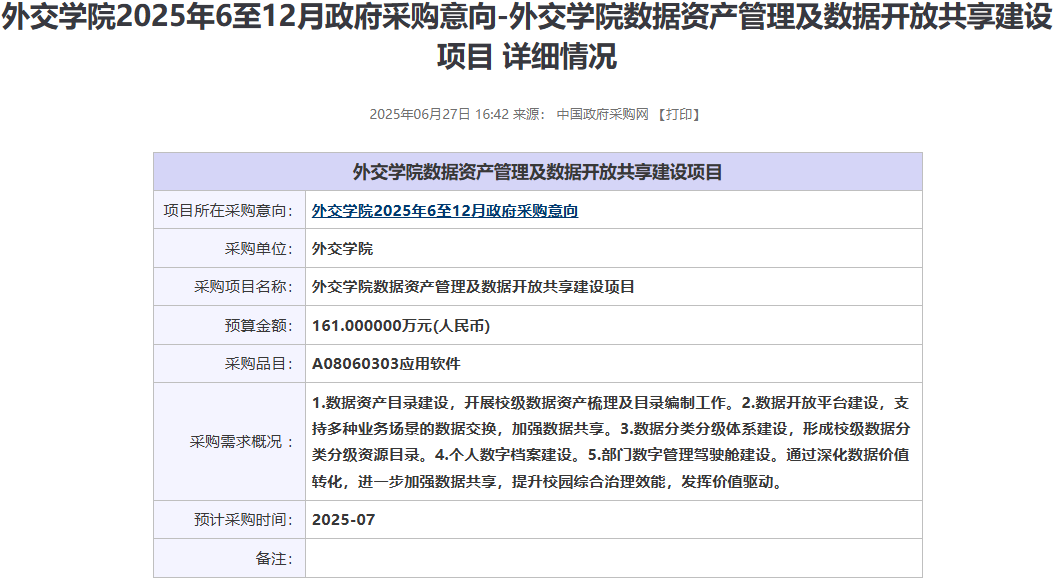
Task: Click the lavender table header with the project title
Action: click(537, 172)
